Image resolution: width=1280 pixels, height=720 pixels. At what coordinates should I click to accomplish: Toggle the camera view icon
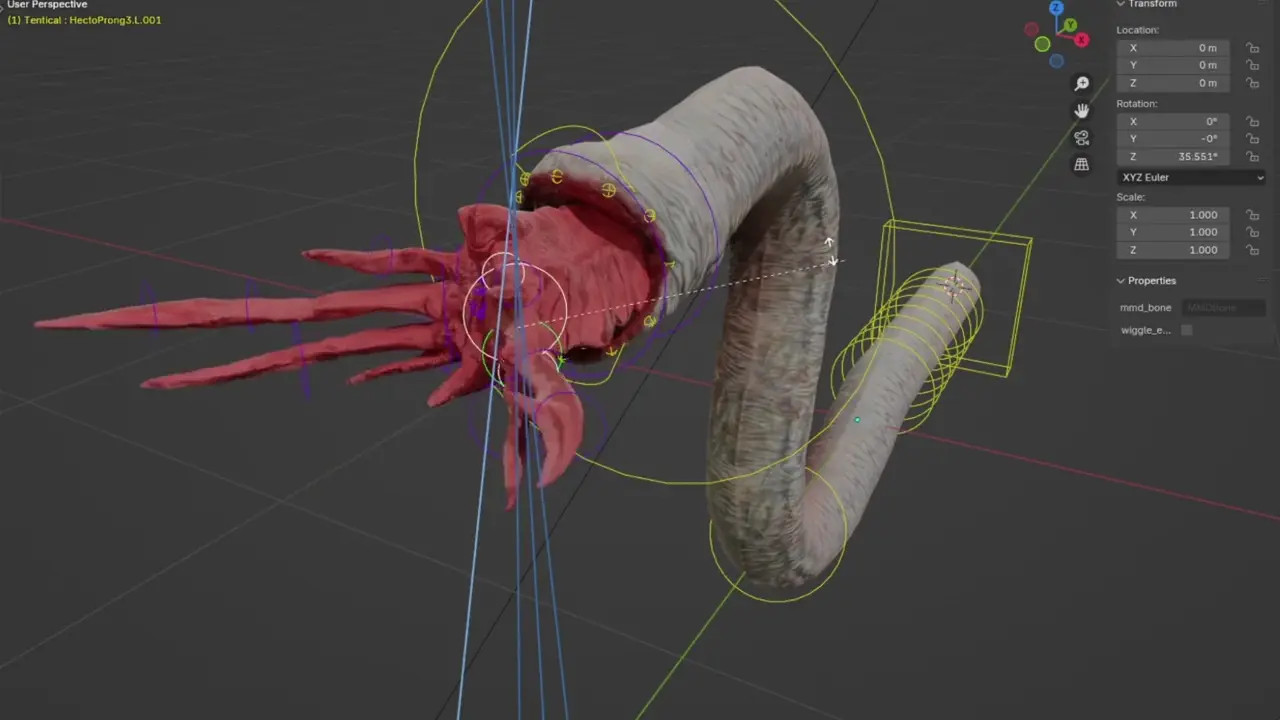pyautogui.click(x=1081, y=138)
